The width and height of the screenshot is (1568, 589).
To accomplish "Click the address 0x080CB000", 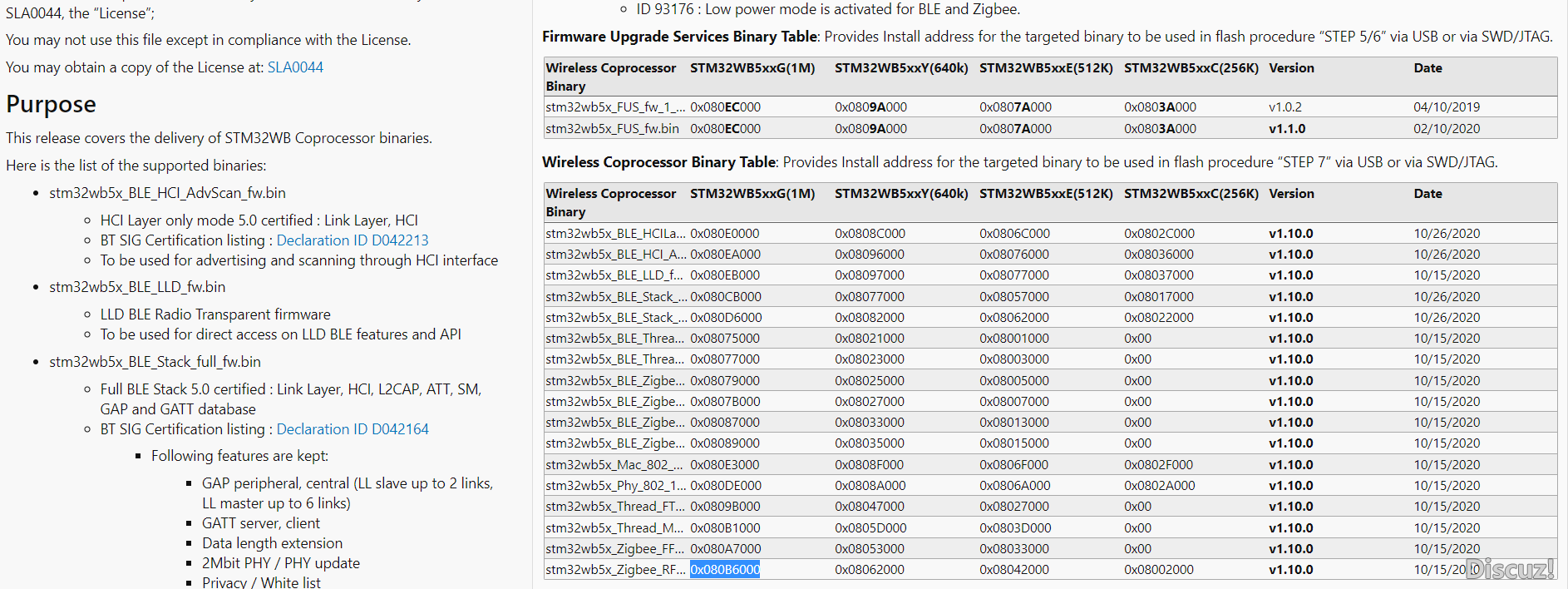I will click(x=726, y=297).
